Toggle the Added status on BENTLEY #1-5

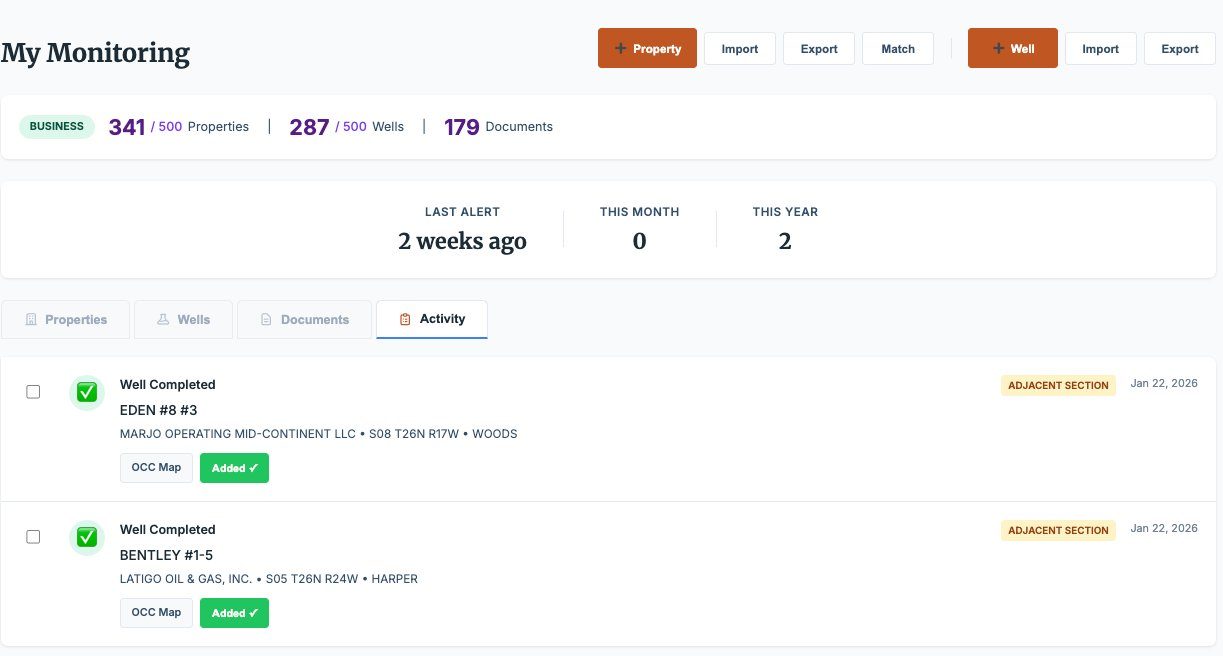(234, 612)
